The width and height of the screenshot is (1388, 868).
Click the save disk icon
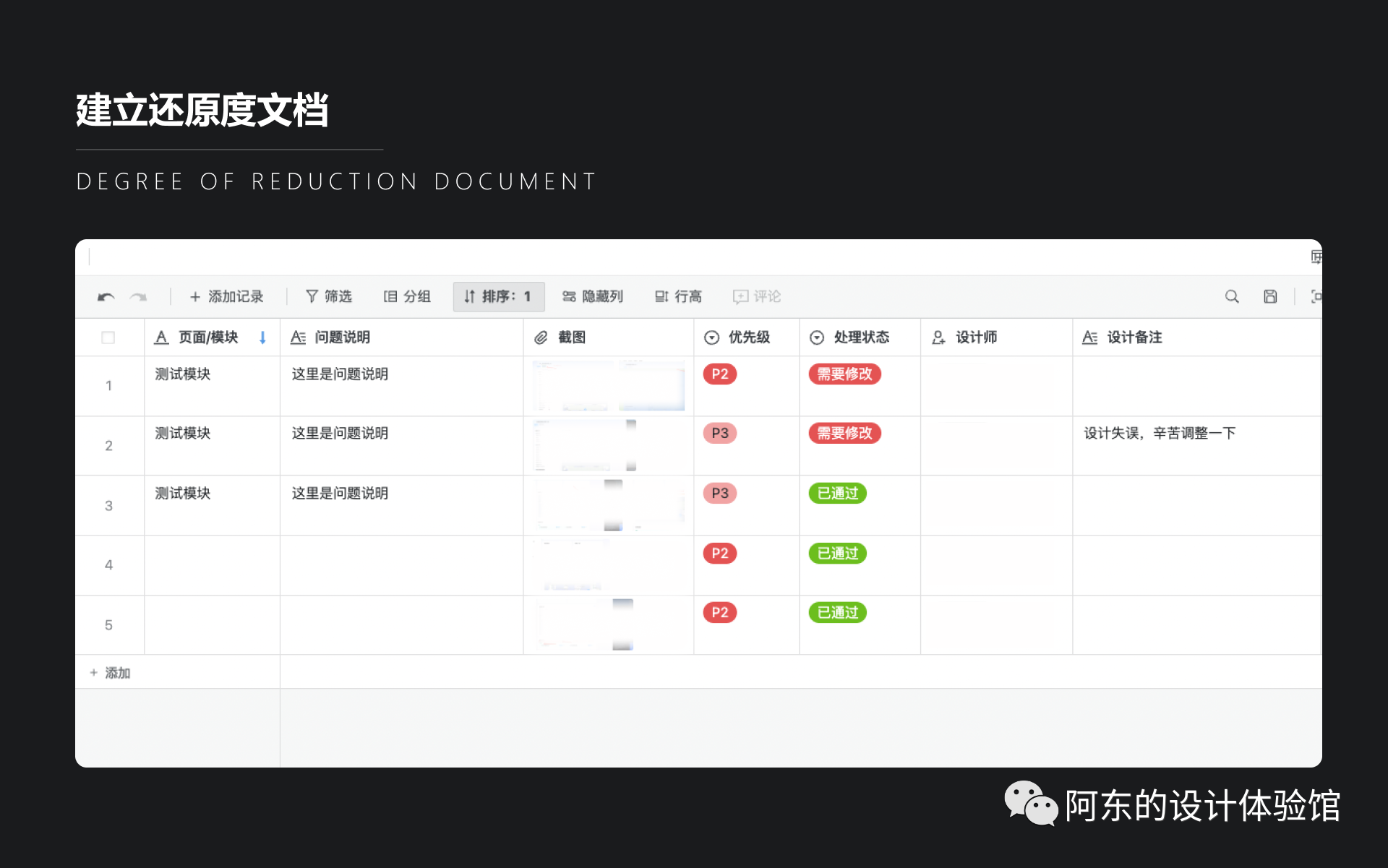click(1270, 296)
